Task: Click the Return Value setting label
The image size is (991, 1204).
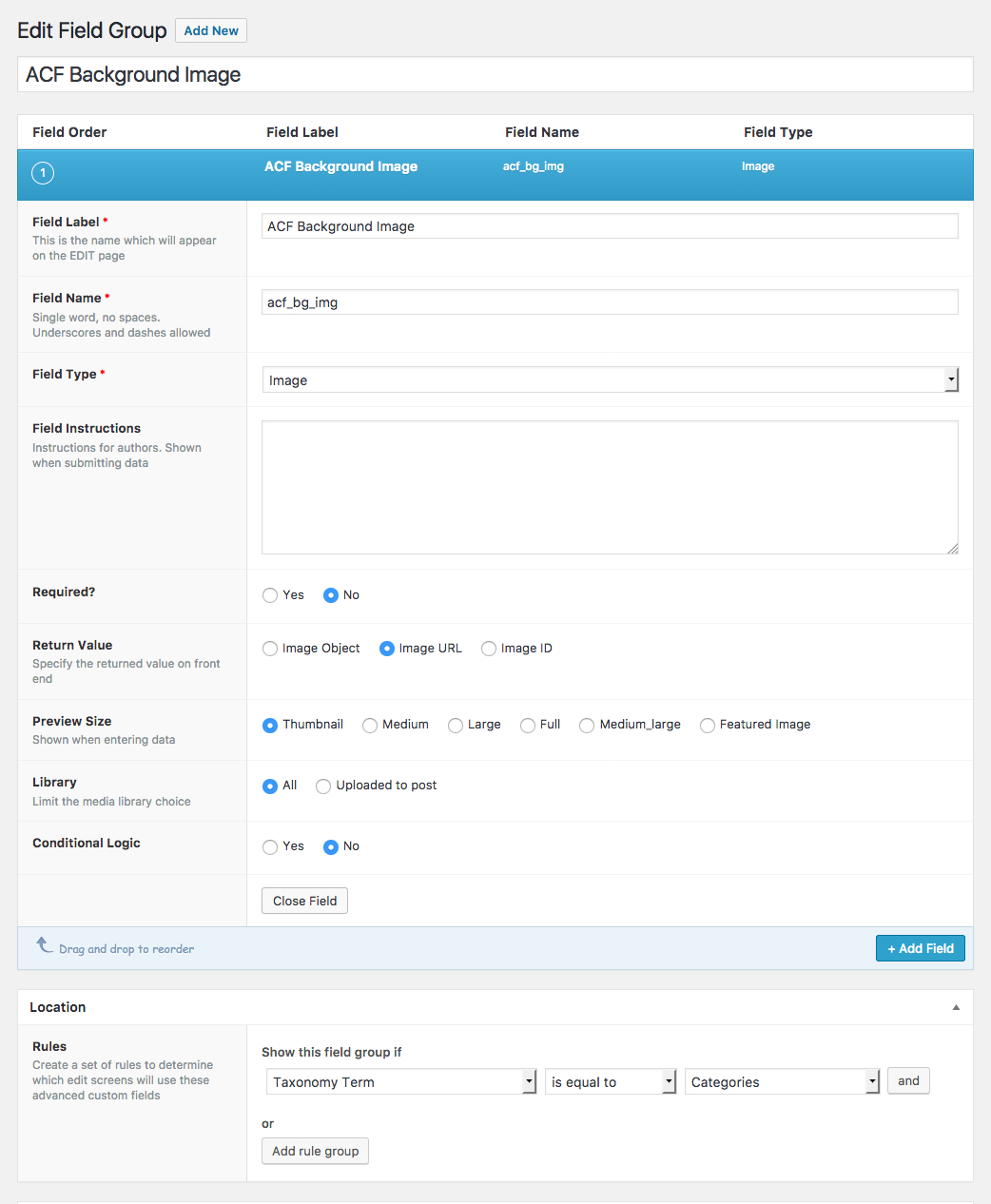Action: pyautogui.click(x=72, y=645)
